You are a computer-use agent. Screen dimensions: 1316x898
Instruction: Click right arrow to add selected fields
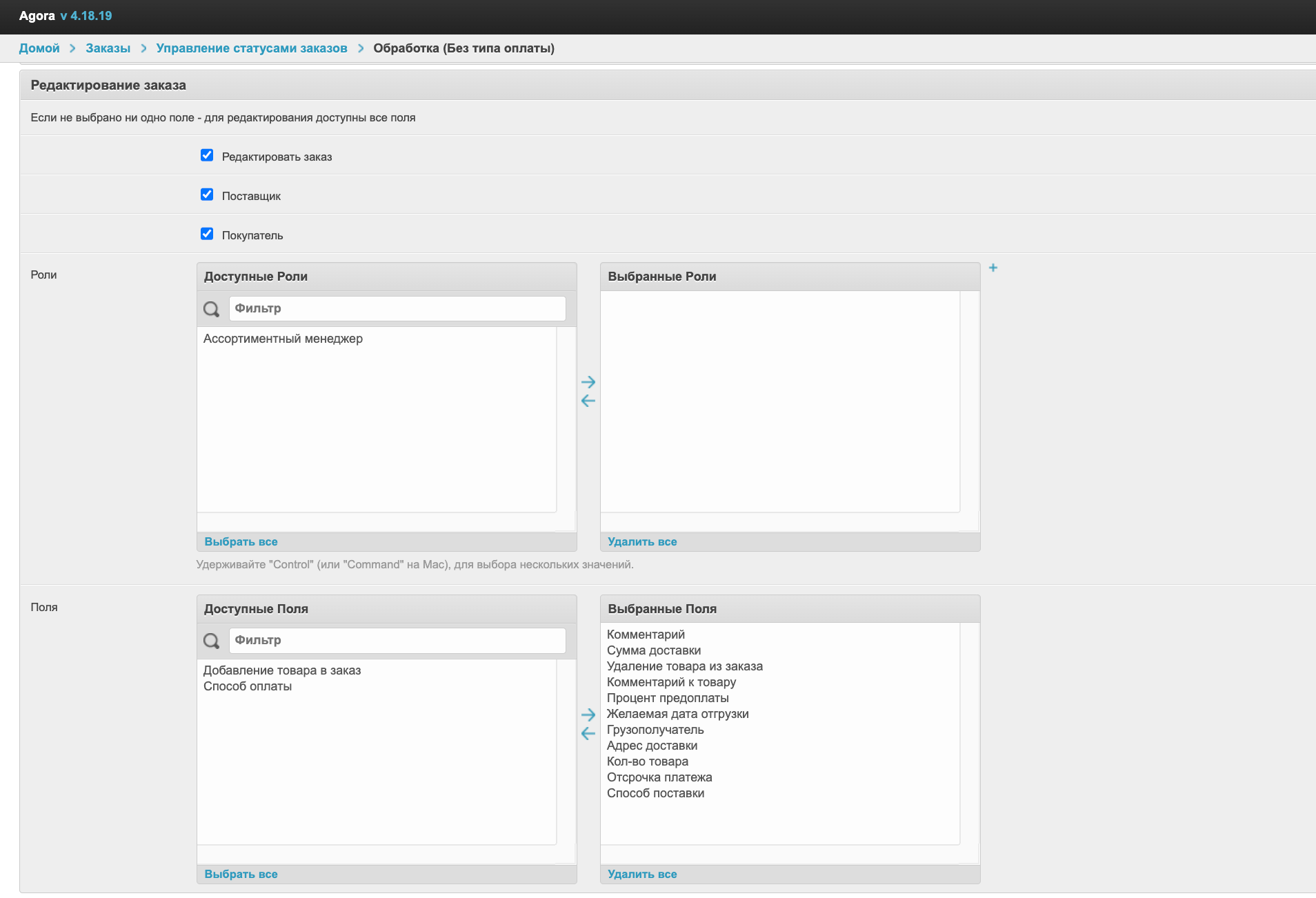coord(588,715)
